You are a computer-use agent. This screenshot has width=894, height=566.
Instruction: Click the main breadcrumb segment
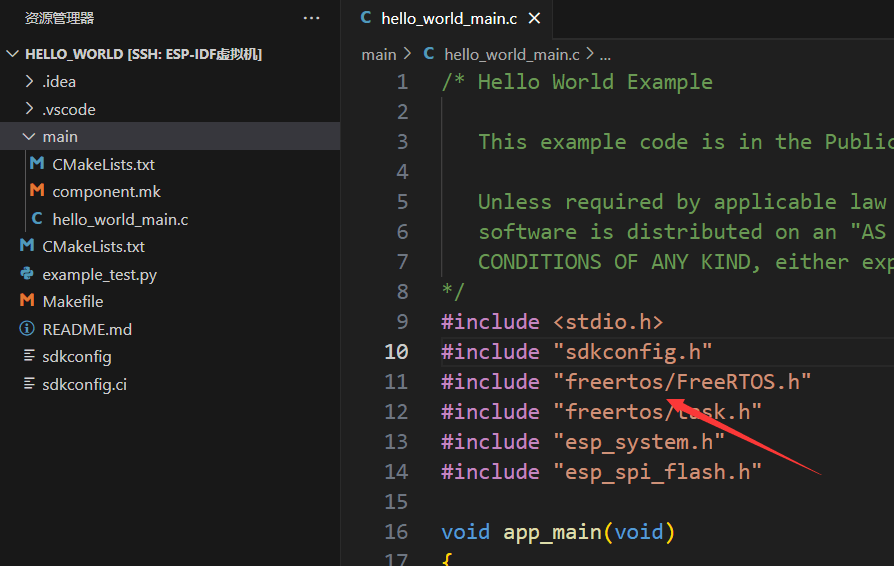[x=378, y=54]
